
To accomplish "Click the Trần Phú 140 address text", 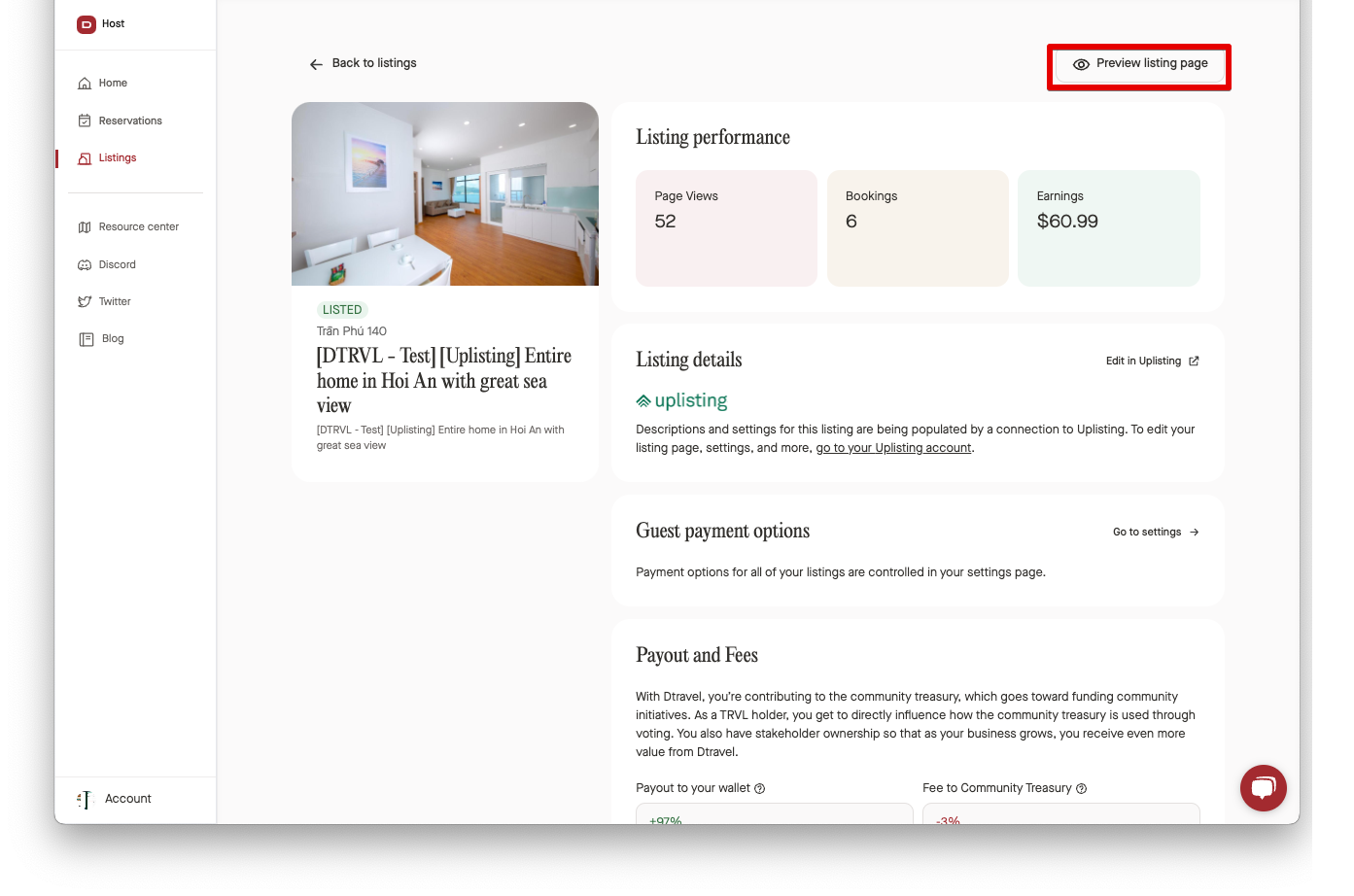I will [x=352, y=331].
